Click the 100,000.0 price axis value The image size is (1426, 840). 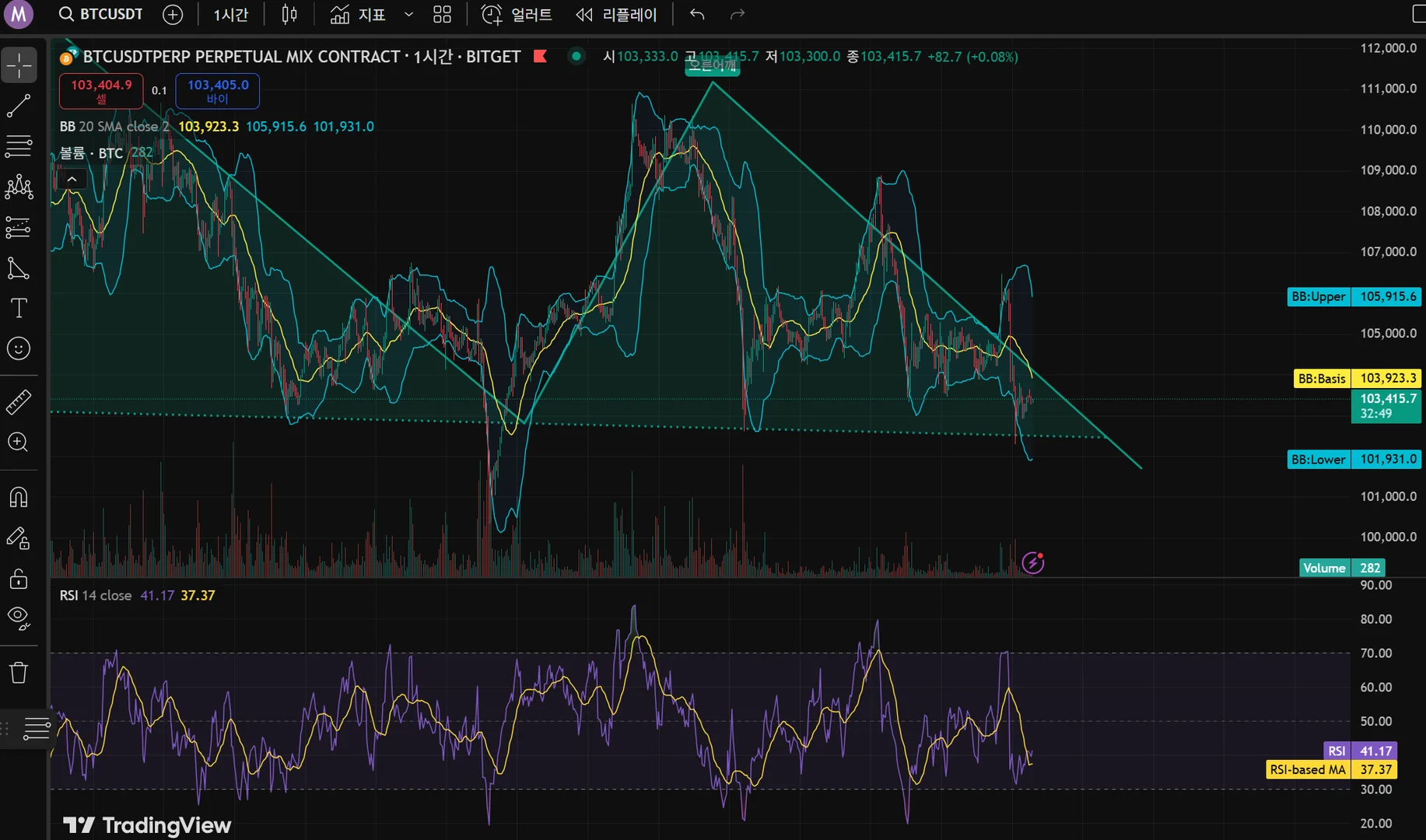pyautogui.click(x=1388, y=537)
